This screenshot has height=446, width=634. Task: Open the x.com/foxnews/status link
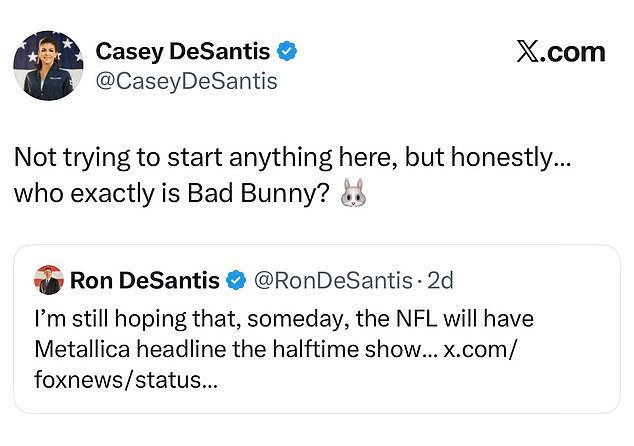click(x=300, y=367)
